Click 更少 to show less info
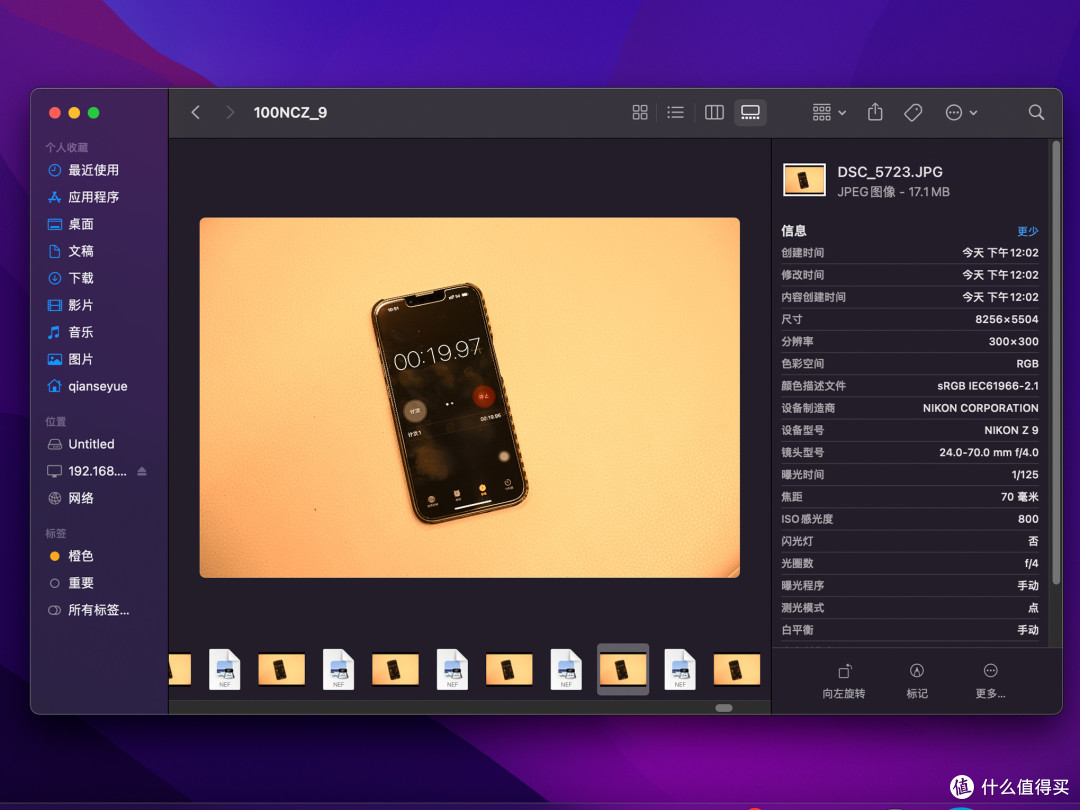 [1028, 231]
